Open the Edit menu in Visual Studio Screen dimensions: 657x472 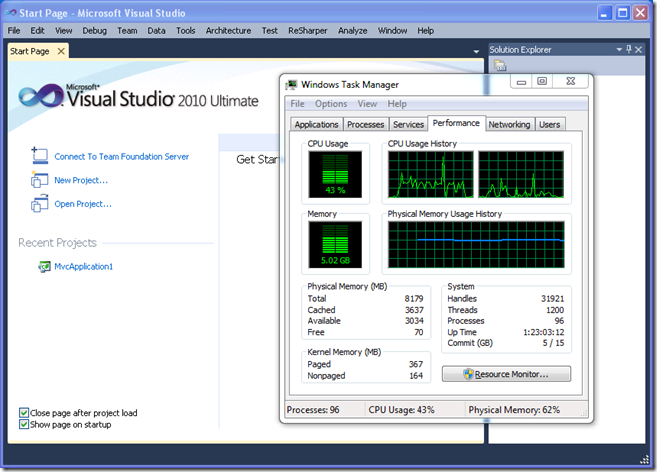pyautogui.click(x=37, y=31)
